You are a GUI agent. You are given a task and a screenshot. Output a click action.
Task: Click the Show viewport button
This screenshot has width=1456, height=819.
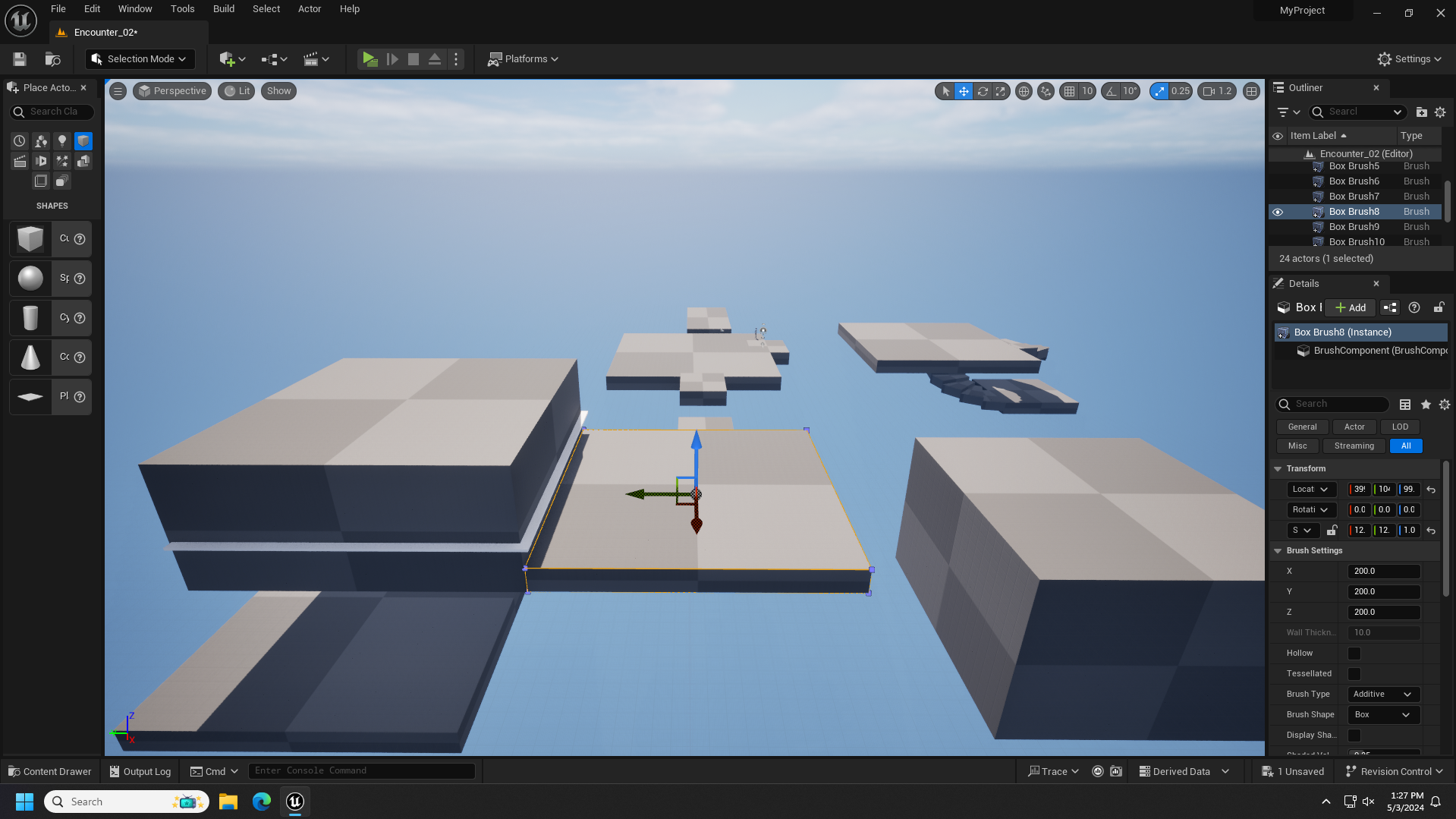[x=279, y=91]
